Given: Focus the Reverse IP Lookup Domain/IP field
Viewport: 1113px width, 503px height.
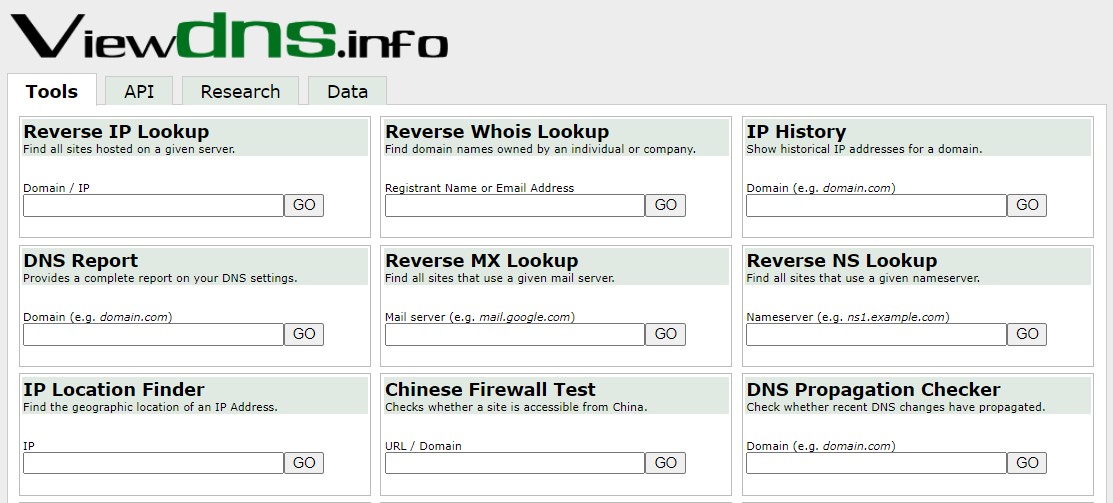Looking at the screenshot, I should [x=153, y=205].
